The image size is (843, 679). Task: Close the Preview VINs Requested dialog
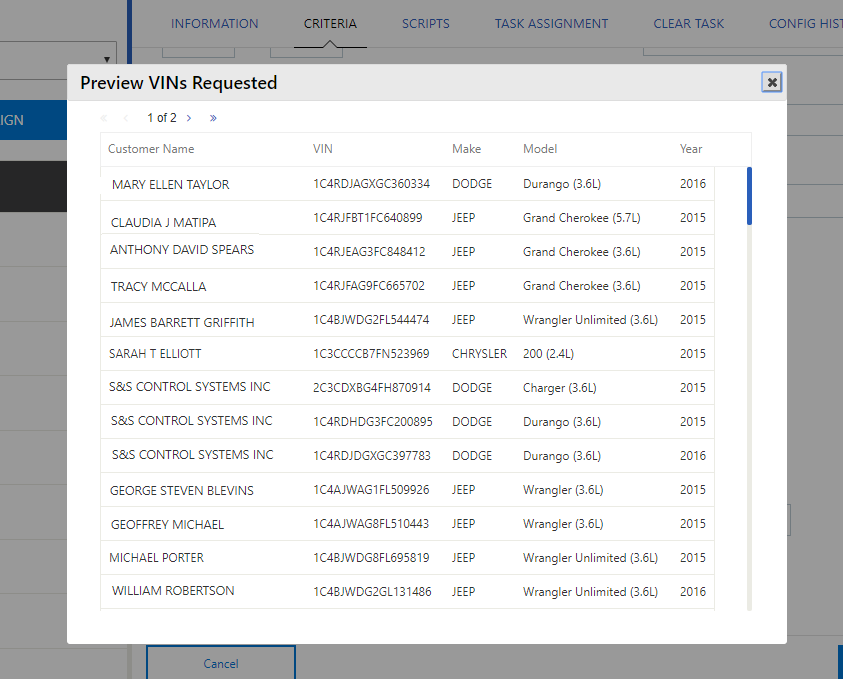pyautogui.click(x=771, y=82)
